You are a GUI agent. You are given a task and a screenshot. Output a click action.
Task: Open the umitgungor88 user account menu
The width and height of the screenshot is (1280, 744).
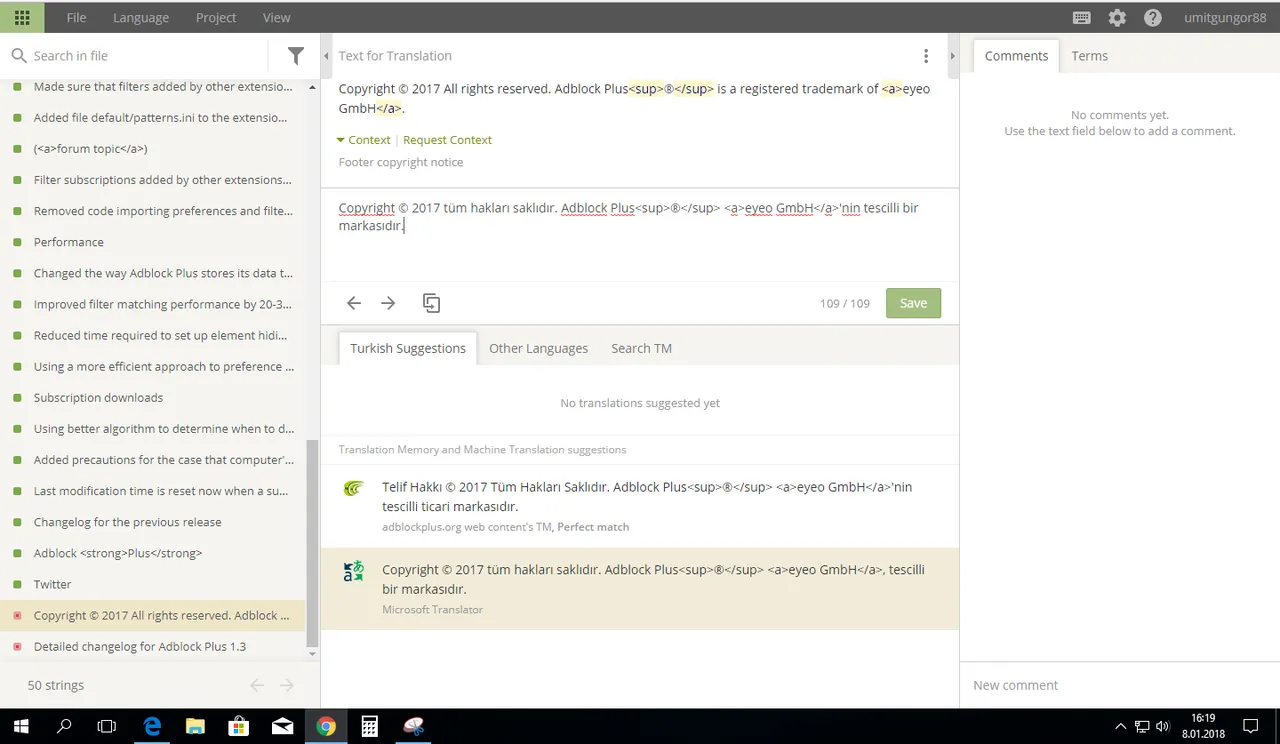tap(1225, 17)
